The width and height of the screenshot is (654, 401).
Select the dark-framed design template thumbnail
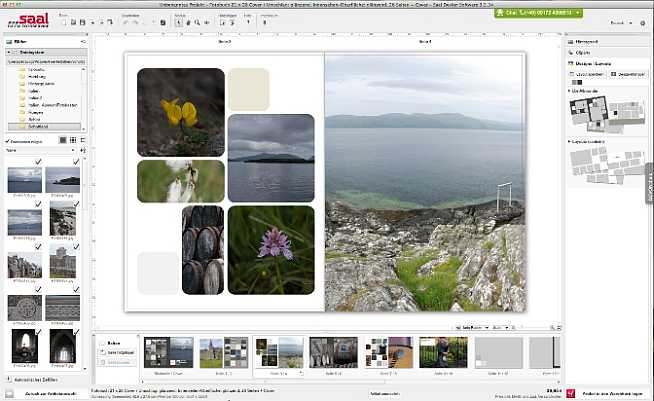(x=589, y=112)
